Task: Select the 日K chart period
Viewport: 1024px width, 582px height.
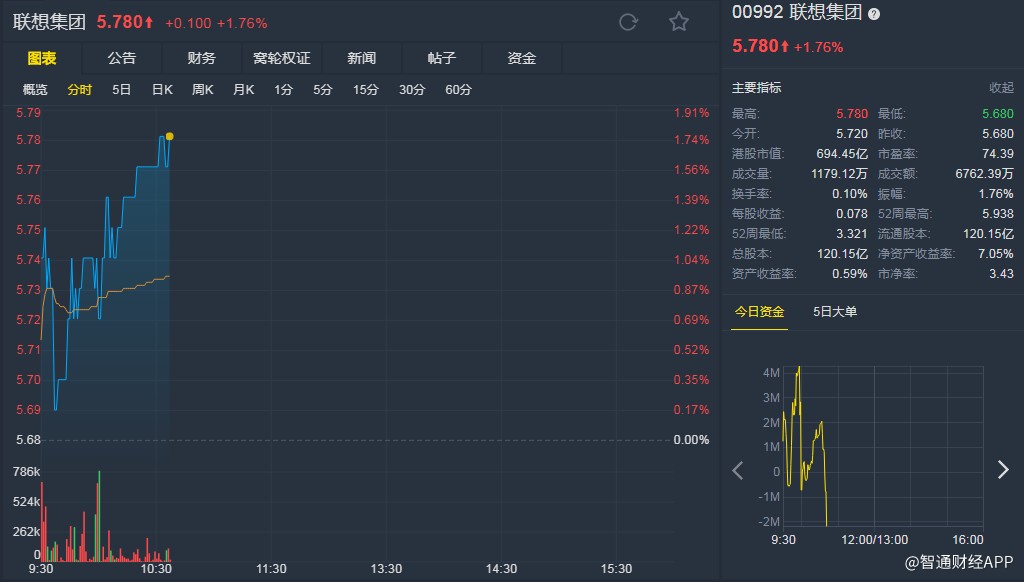Action: pyautogui.click(x=162, y=90)
